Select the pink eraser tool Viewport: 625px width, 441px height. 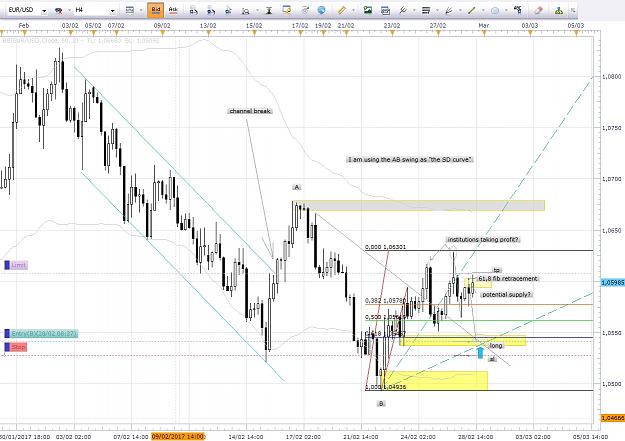click(539, 10)
